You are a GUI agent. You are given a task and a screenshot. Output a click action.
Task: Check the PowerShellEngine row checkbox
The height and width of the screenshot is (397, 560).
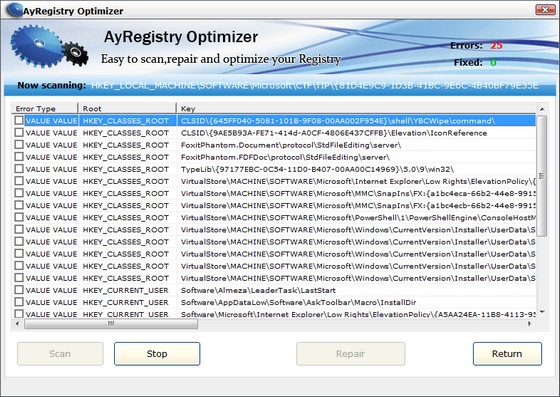(x=19, y=217)
